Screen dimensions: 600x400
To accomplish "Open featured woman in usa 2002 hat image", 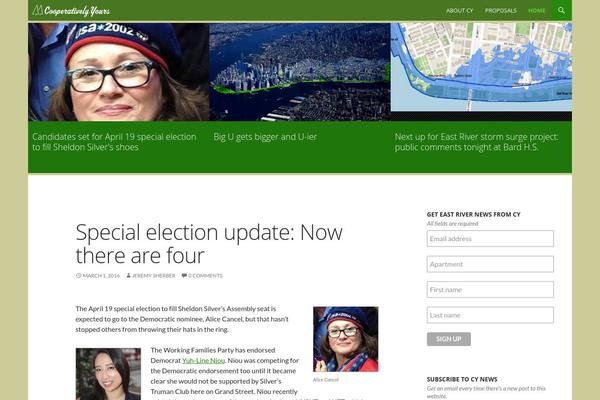I will (x=119, y=72).
